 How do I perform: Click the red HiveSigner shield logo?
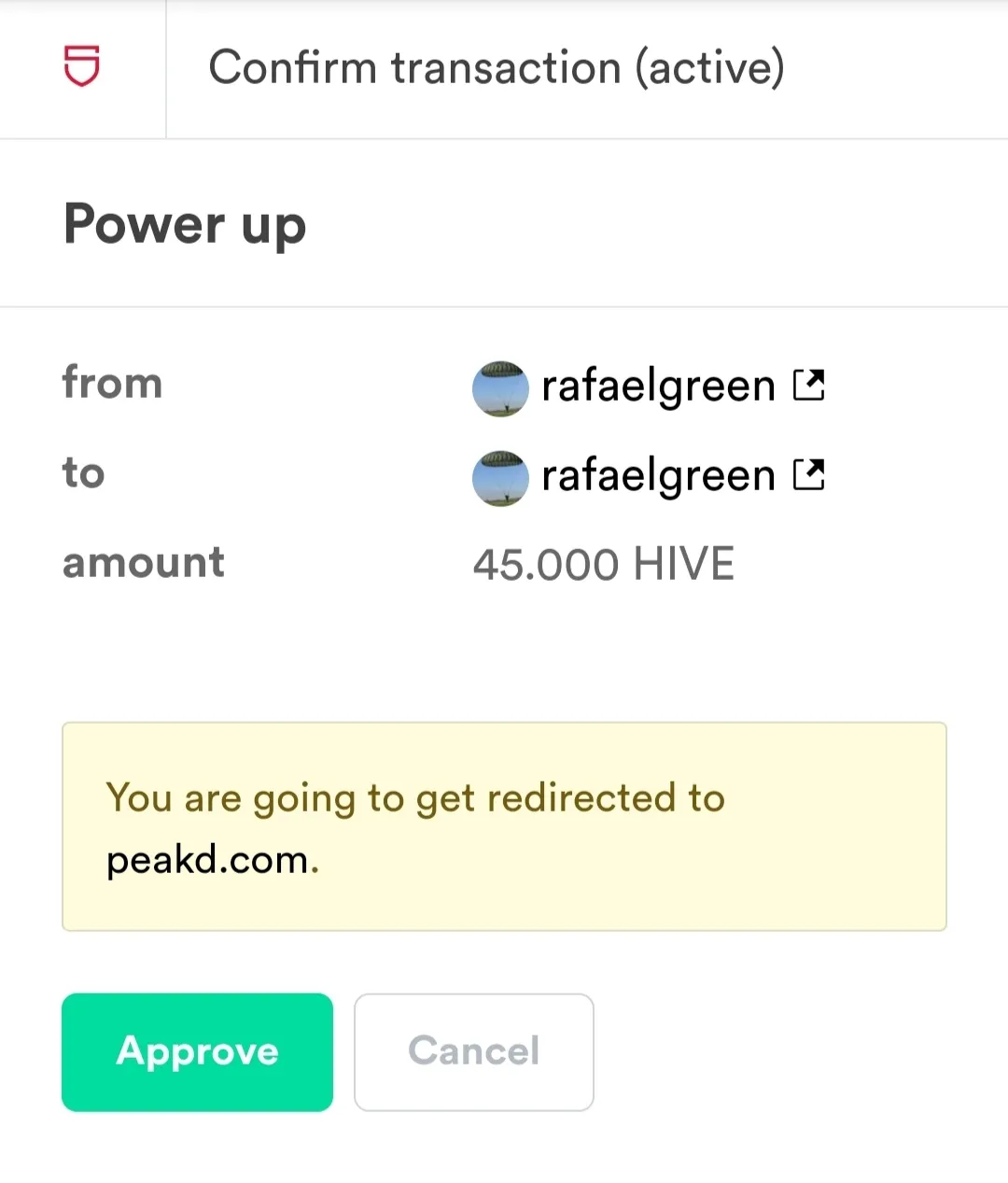[82, 66]
